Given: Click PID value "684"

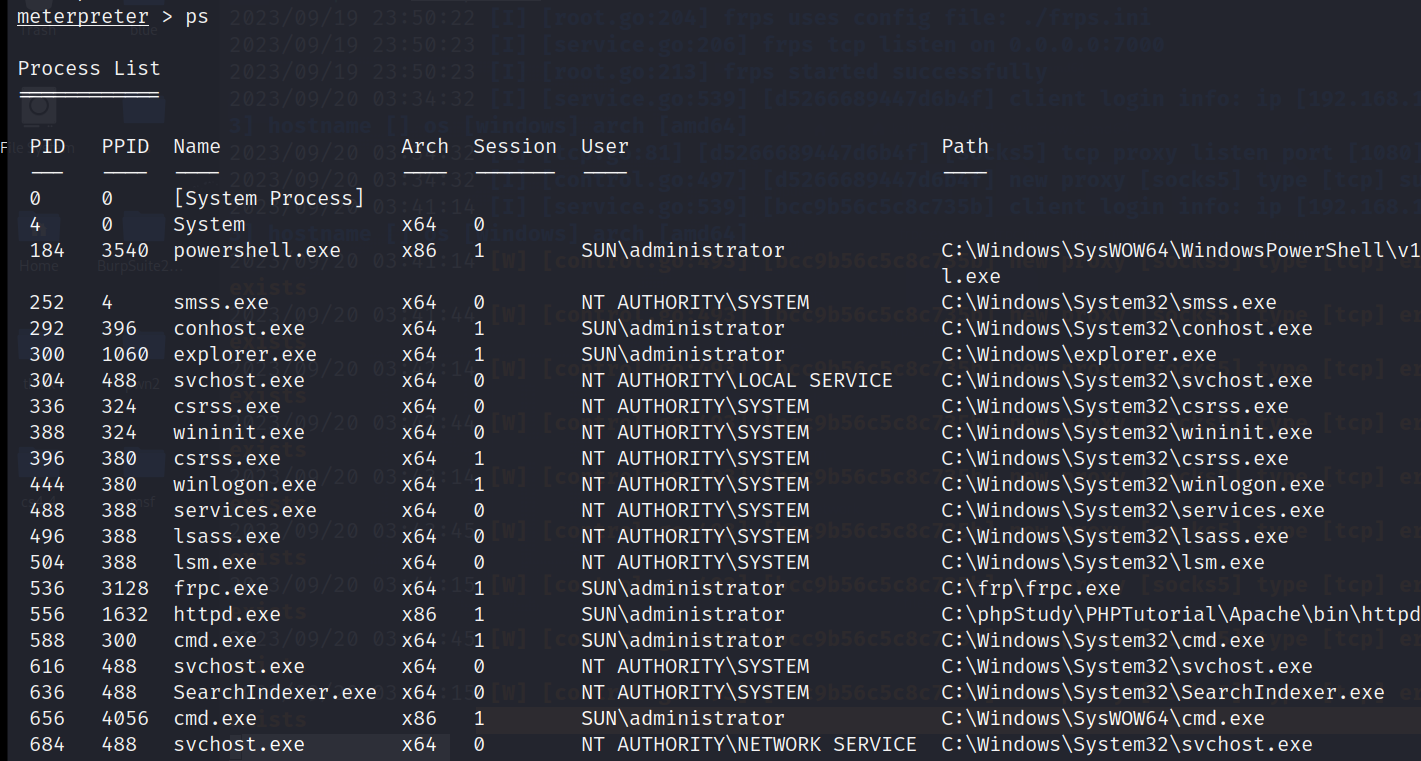Looking at the screenshot, I should point(47,744).
